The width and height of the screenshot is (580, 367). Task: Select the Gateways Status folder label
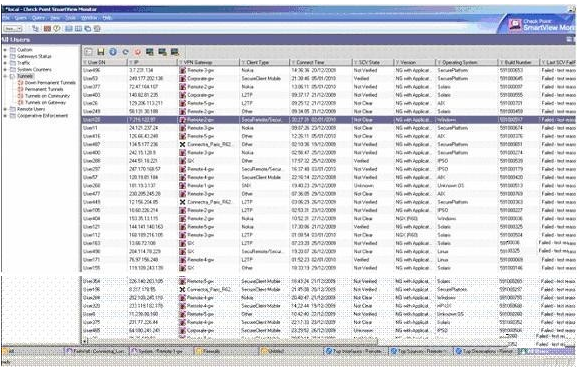tap(34, 56)
